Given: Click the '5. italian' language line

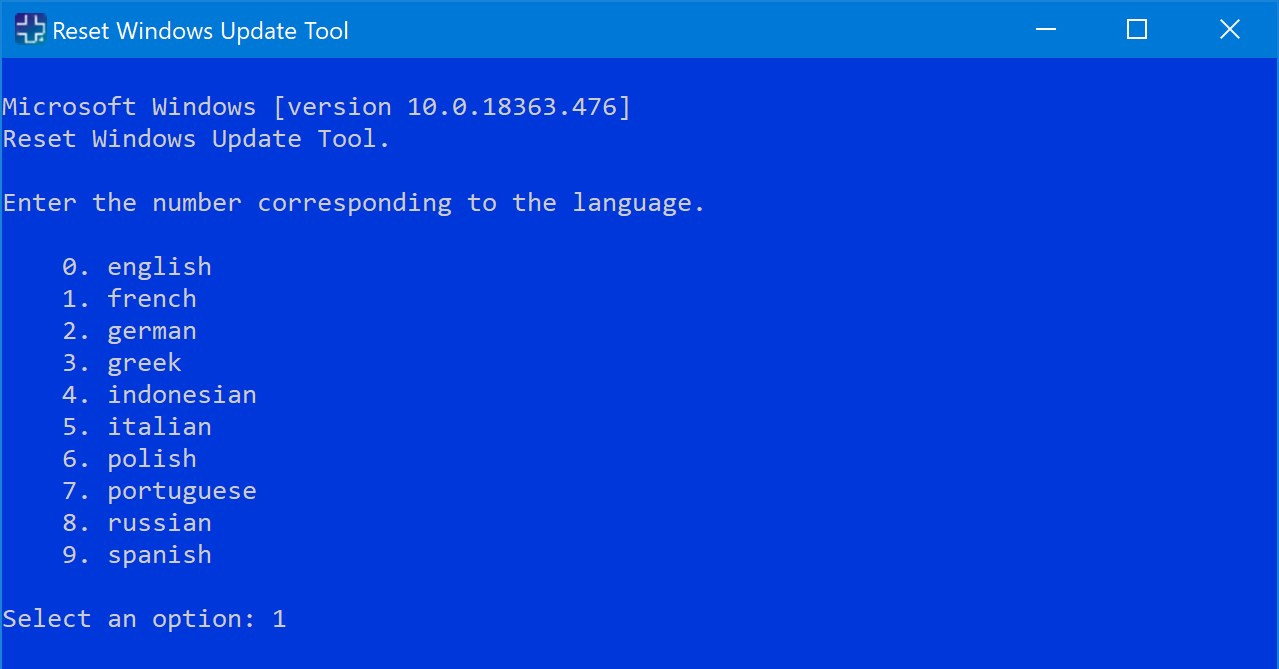Looking at the screenshot, I should point(137,427).
